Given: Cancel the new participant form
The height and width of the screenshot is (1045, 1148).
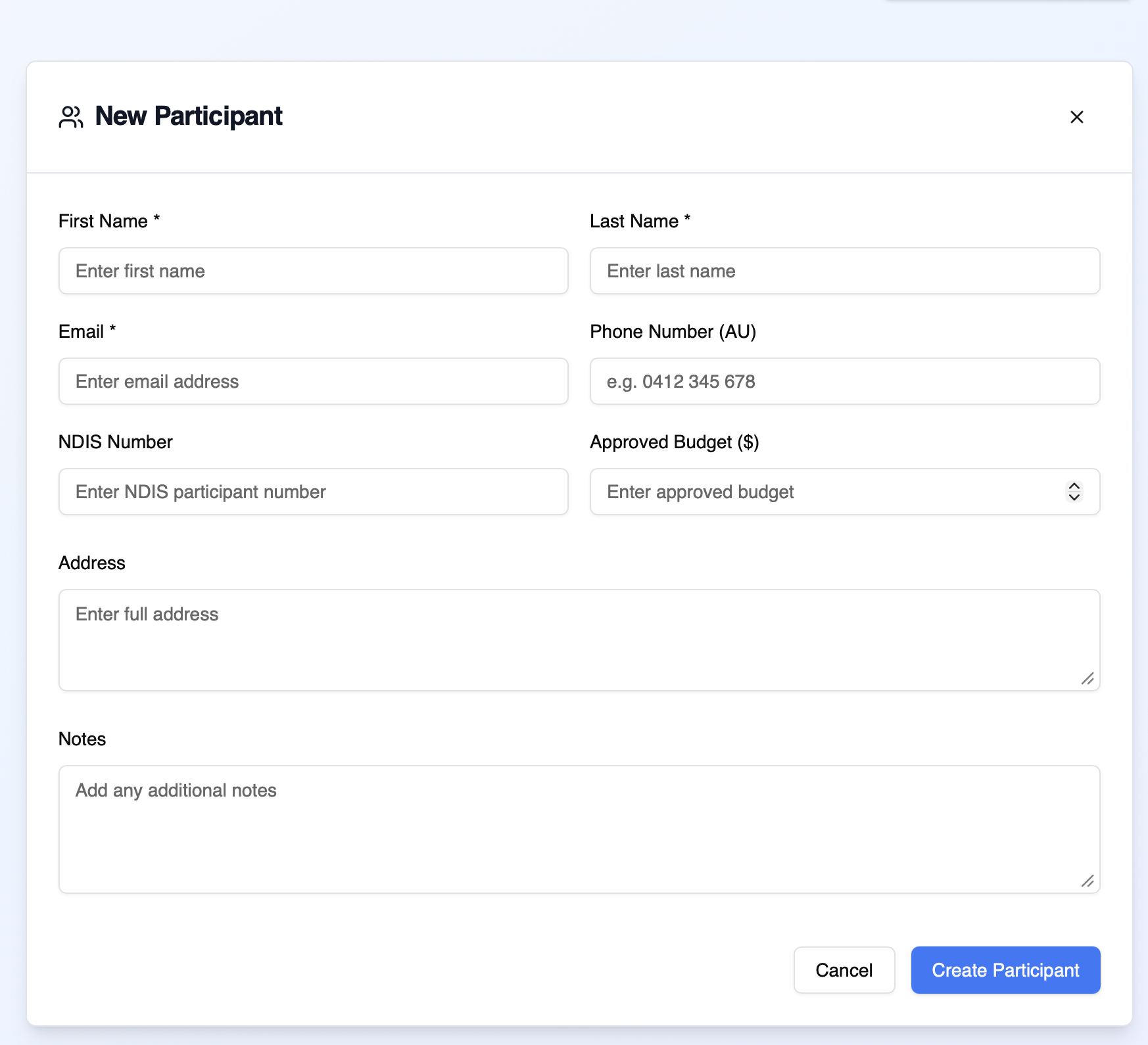Looking at the screenshot, I should coord(844,970).
